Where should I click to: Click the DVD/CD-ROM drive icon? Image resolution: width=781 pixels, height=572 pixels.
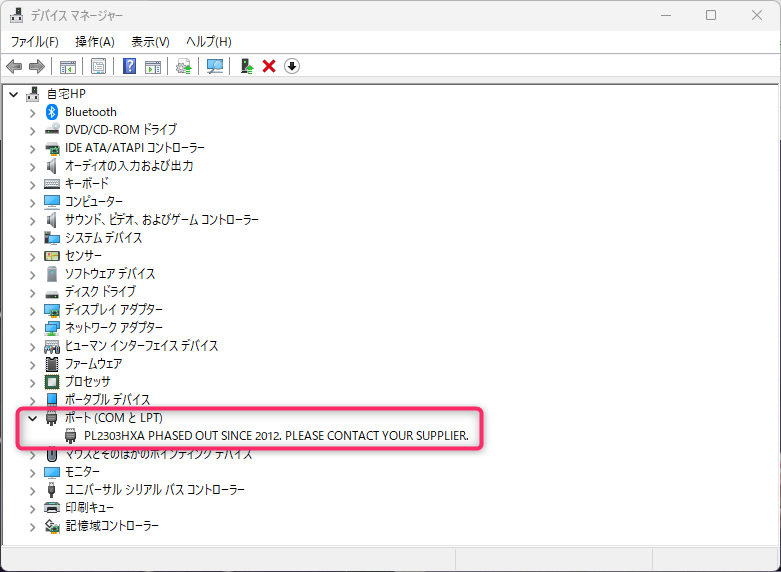pos(52,130)
